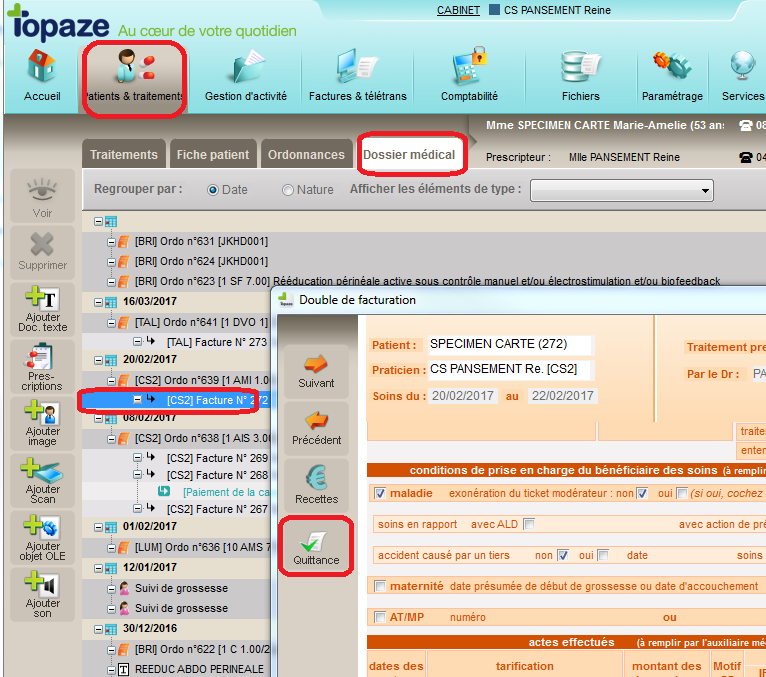The height and width of the screenshot is (677, 766).
Task: Click Ajouter objet OLE icon
Action: click(x=42, y=537)
